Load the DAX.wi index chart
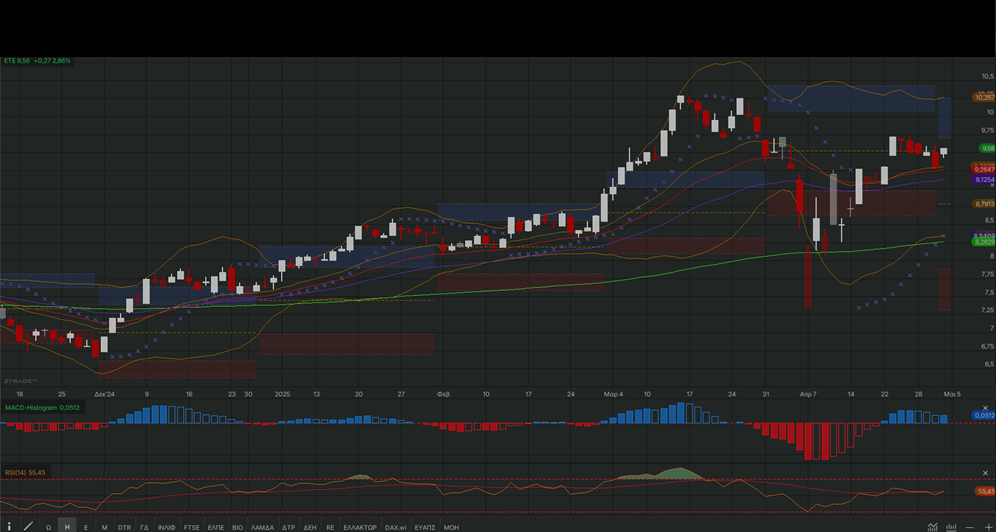This screenshot has height=532, width=996. point(396,527)
